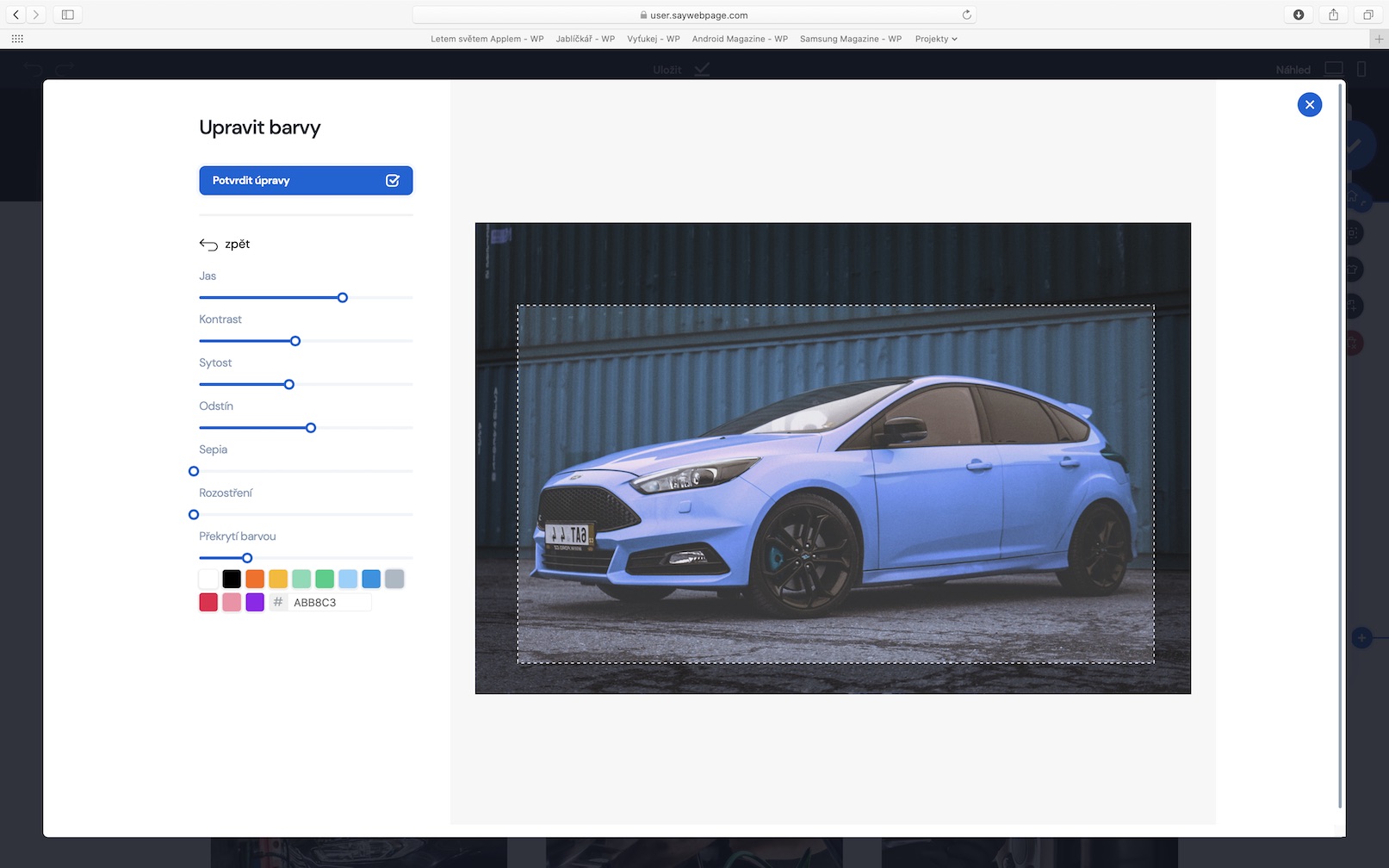Image resolution: width=1389 pixels, height=868 pixels.
Task: Open Samsung Magazine - WP bookmark
Action: tap(851, 39)
